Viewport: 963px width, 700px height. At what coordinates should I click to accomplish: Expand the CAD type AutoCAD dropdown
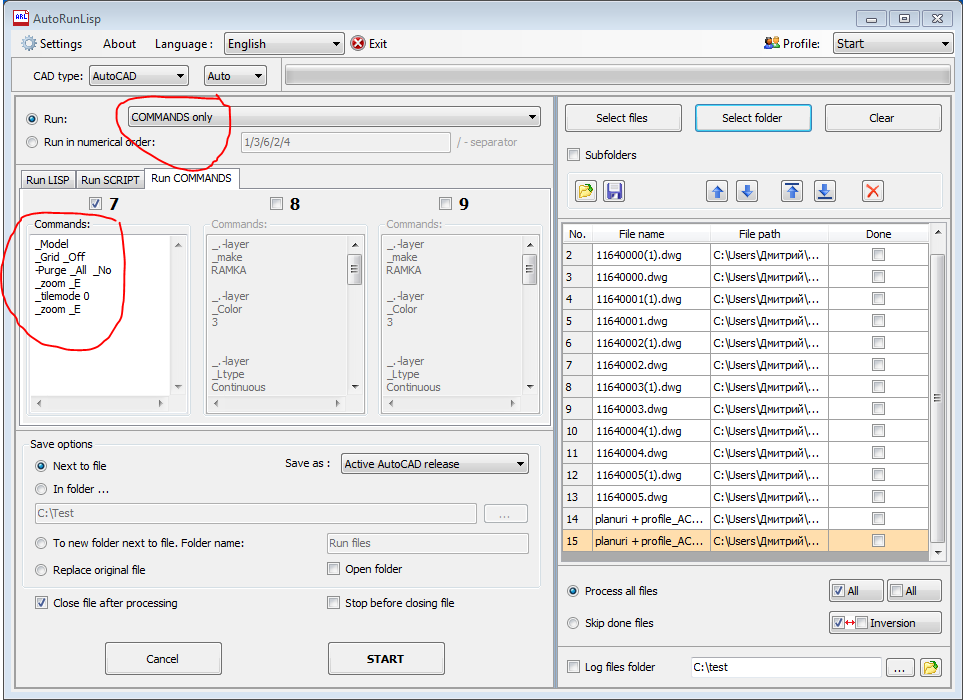point(138,76)
